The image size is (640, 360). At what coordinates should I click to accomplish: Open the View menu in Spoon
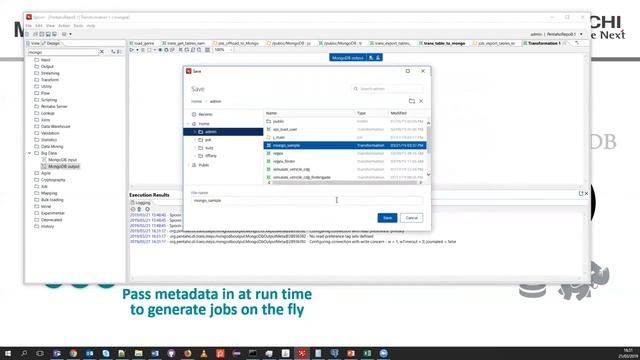50,26
